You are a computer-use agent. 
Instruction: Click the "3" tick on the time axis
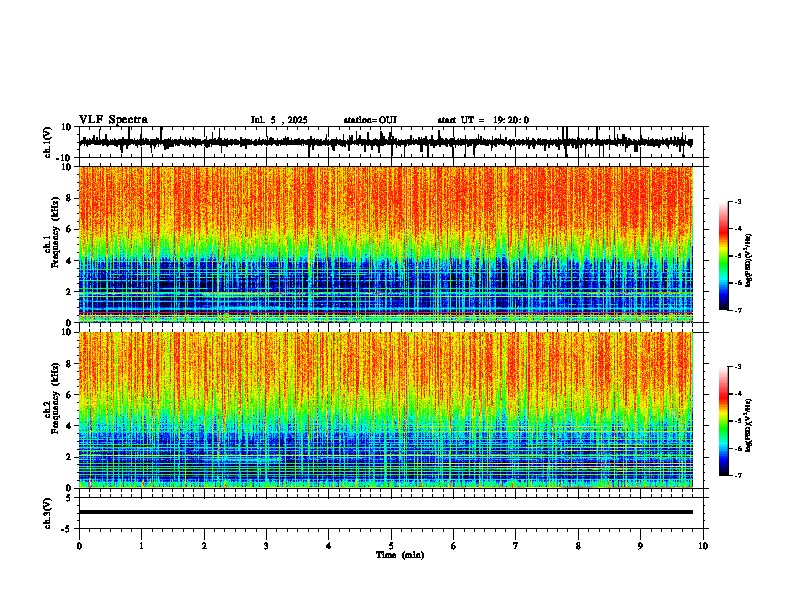coord(266,546)
